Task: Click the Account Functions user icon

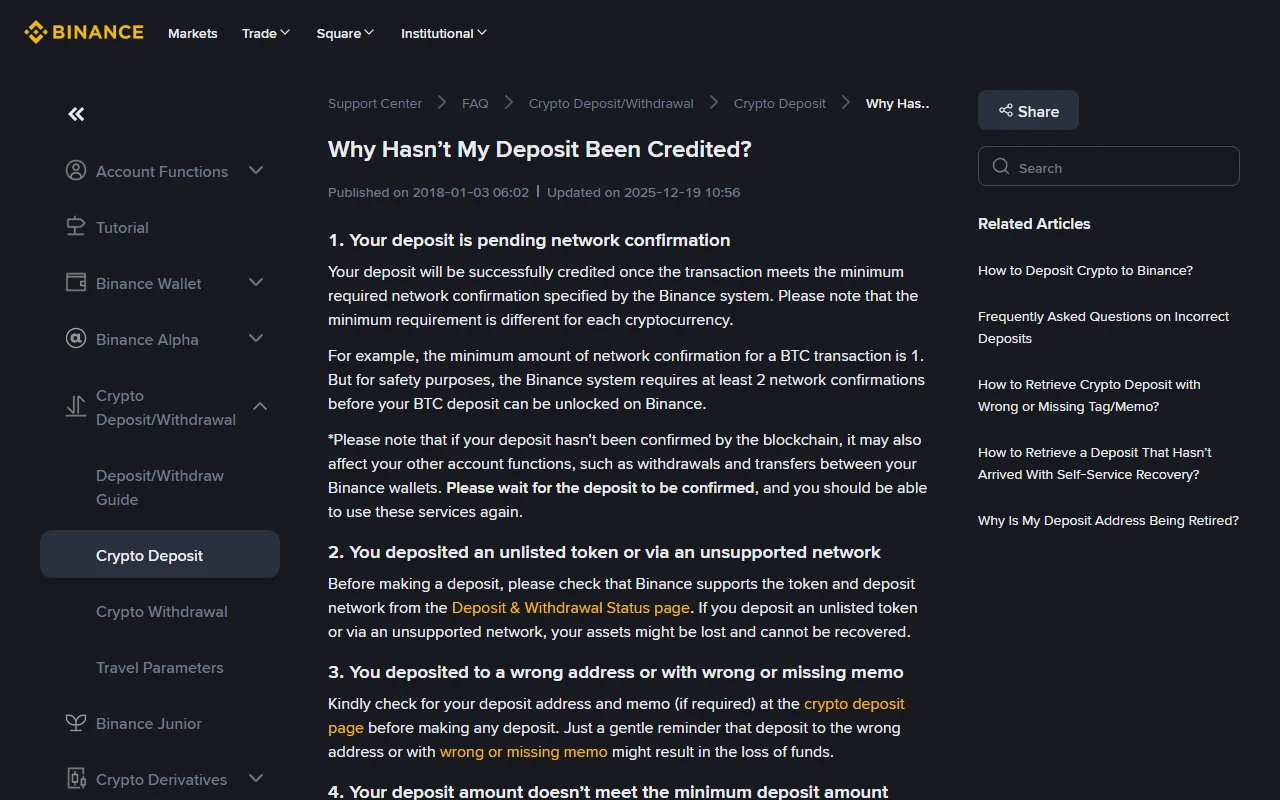Action: [76, 171]
